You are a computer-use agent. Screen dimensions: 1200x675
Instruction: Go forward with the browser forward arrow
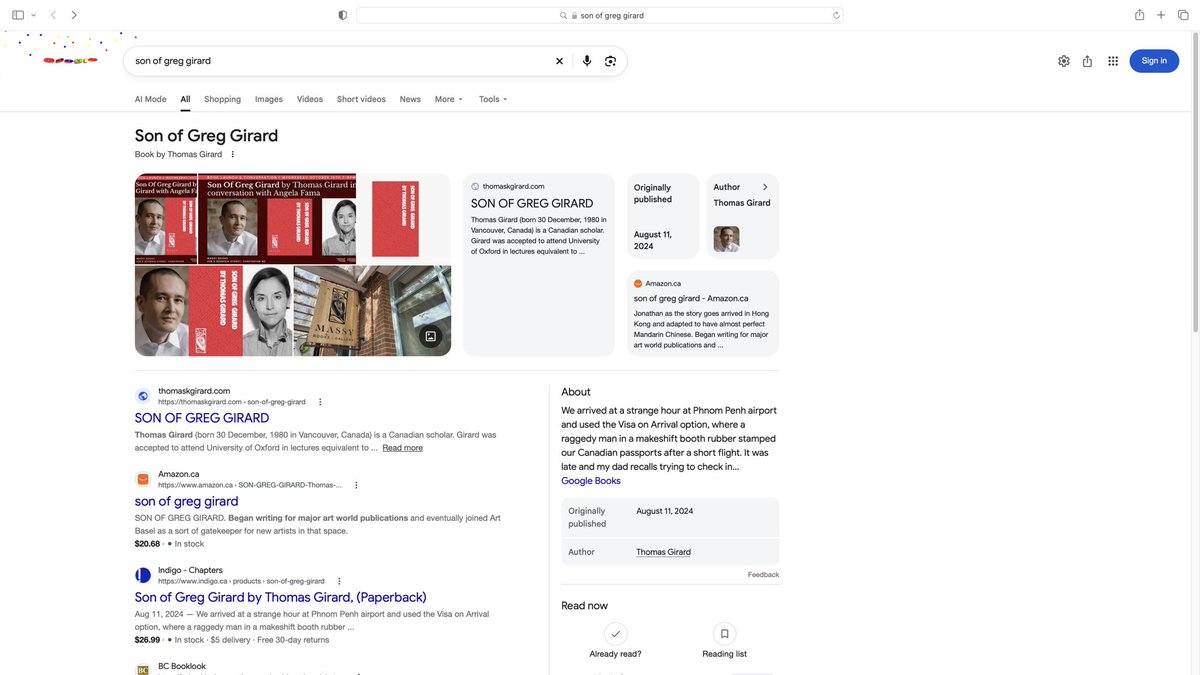tap(74, 15)
